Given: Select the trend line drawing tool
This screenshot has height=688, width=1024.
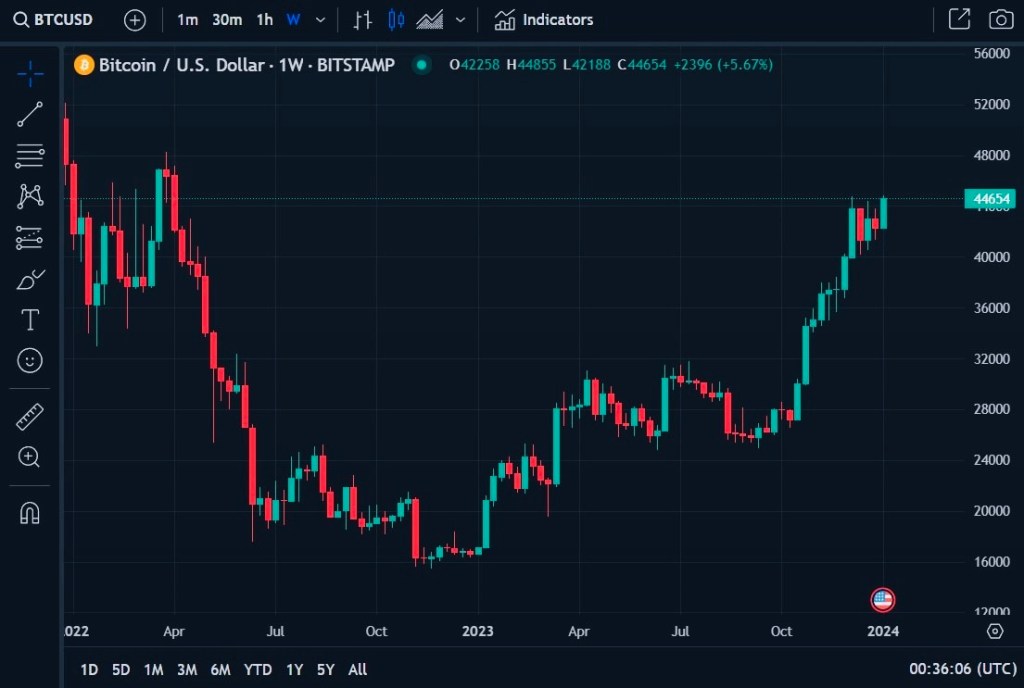Looking at the screenshot, I should pyautogui.click(x=30, y=114).
